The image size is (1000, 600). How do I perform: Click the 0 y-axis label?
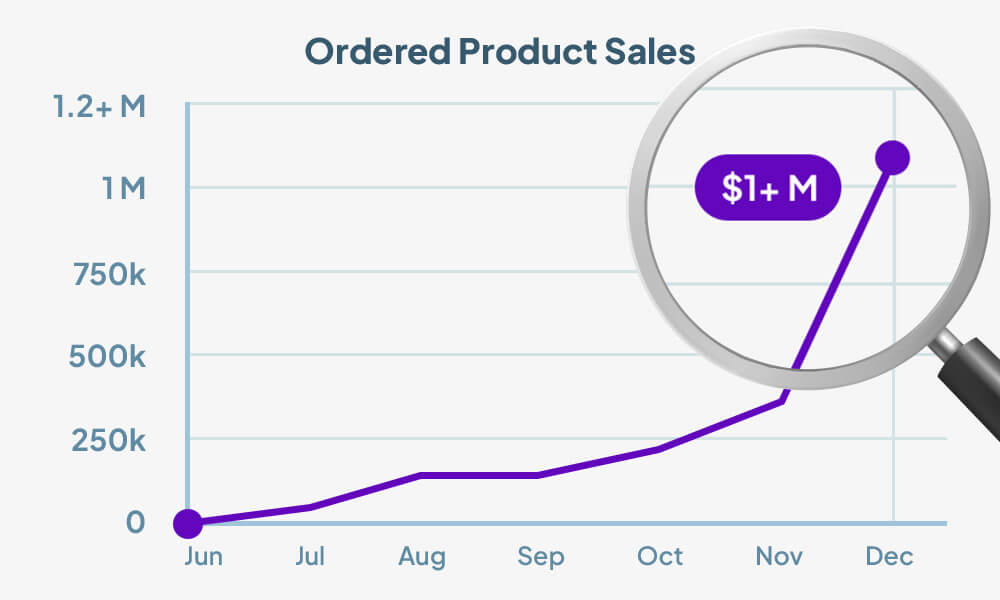pyautogui.click(x=135, y=522)
